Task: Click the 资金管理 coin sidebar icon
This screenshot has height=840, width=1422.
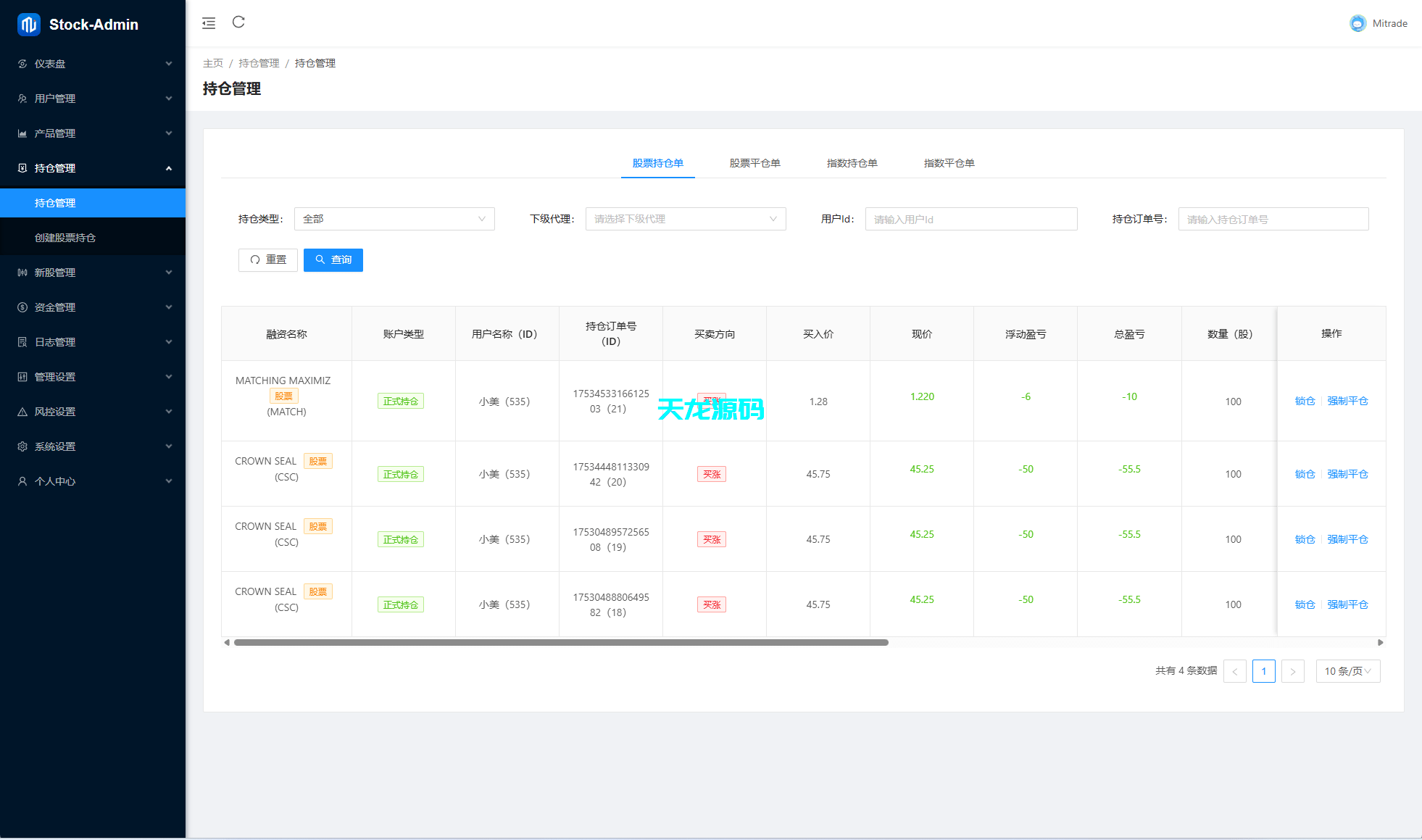Action: tap(22, 307)
